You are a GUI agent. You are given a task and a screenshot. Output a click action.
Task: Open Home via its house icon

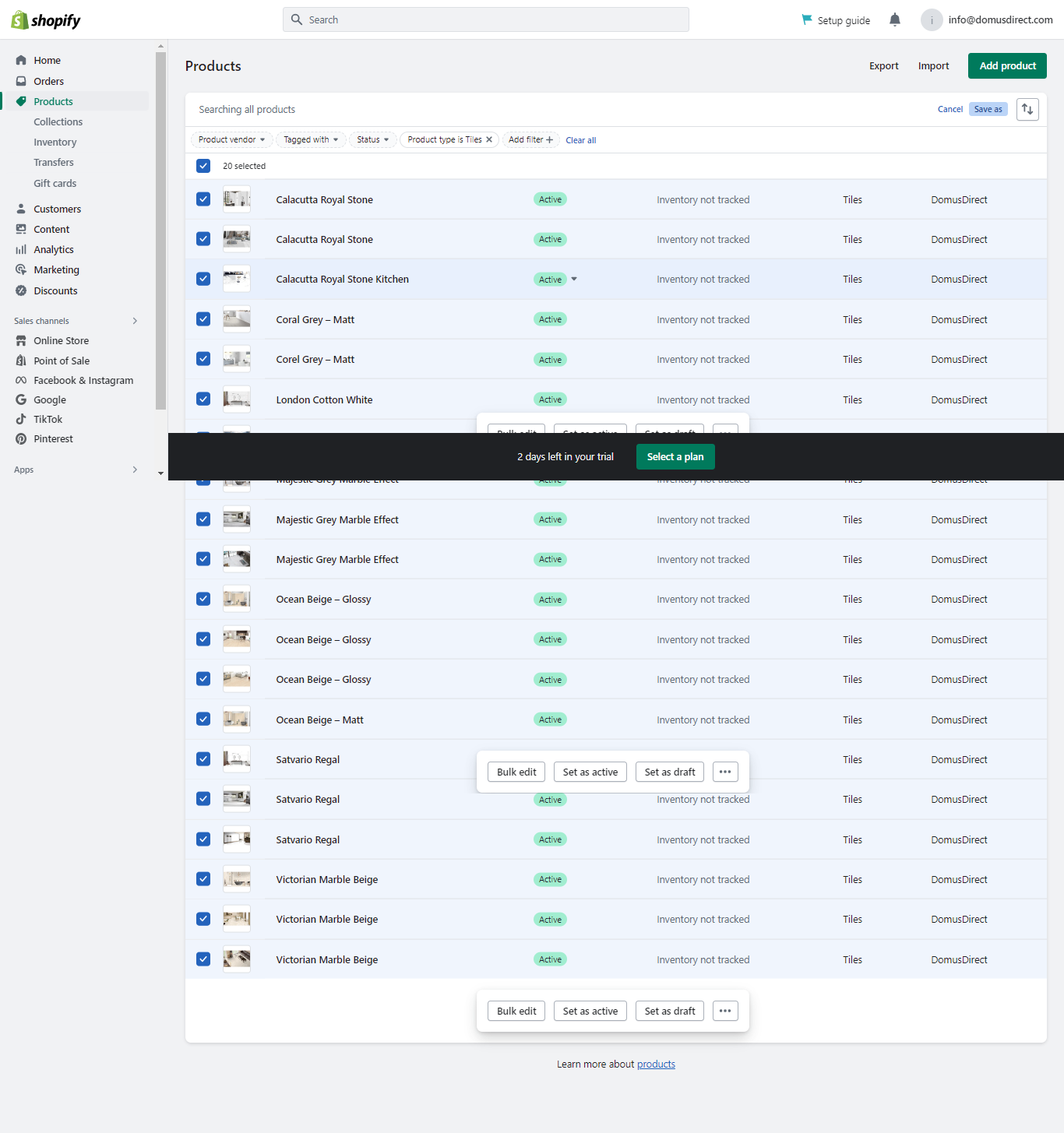21,61
